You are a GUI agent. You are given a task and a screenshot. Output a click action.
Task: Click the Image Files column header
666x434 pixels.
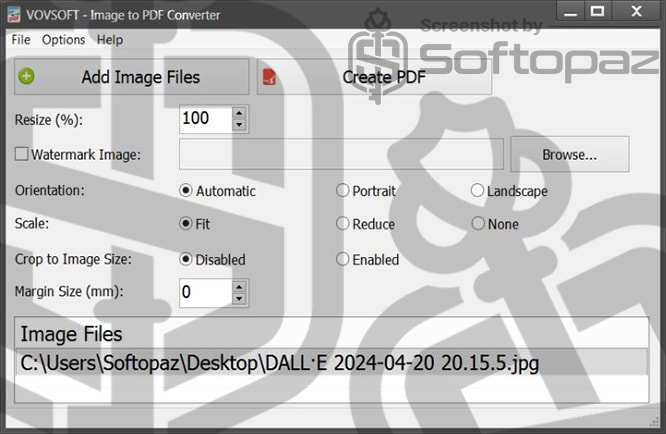(331, 333)
